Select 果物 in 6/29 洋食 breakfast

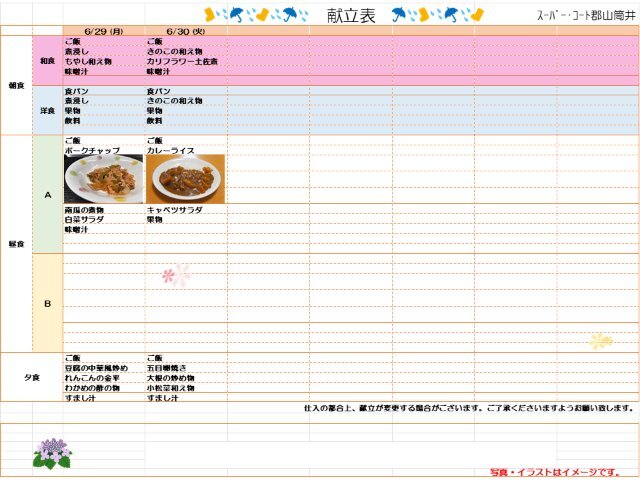73,111
